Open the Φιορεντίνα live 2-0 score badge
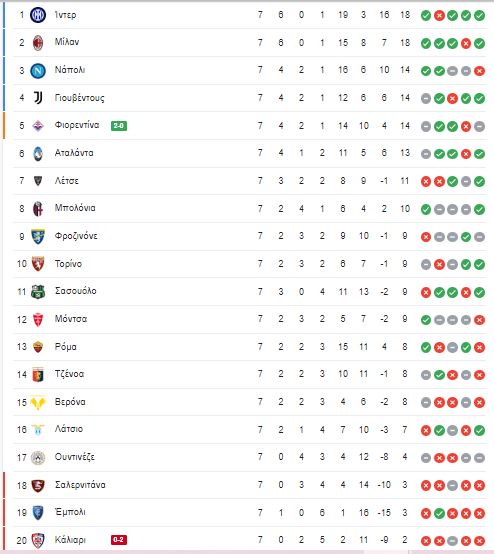 pyautogui.click(x=119, y=126)
